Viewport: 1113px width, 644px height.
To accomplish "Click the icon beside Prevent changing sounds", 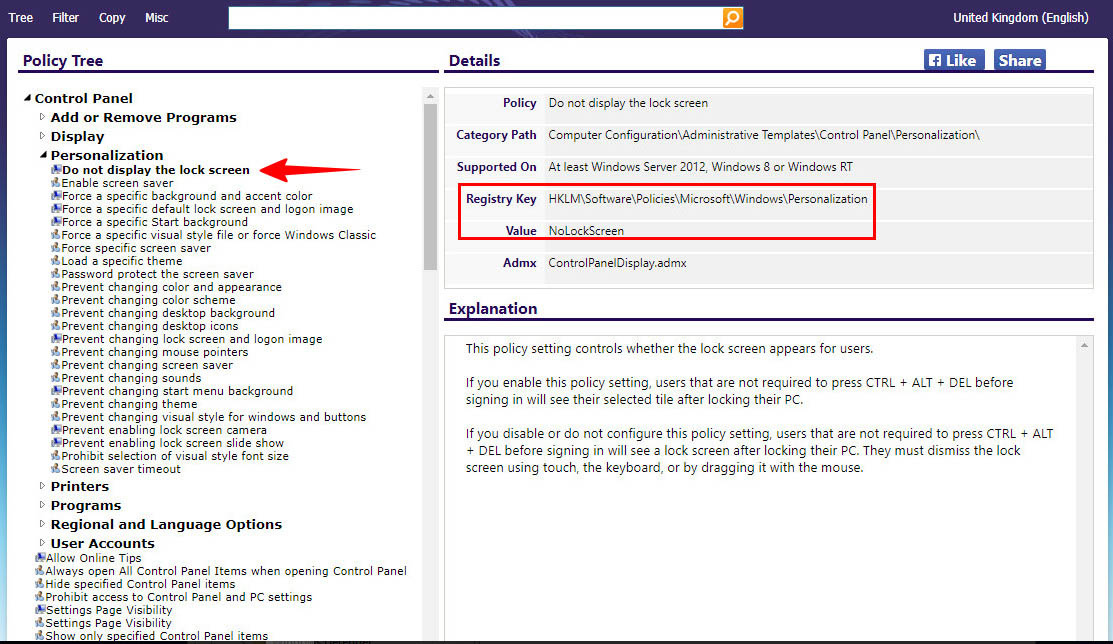I will tap(56, 378).
